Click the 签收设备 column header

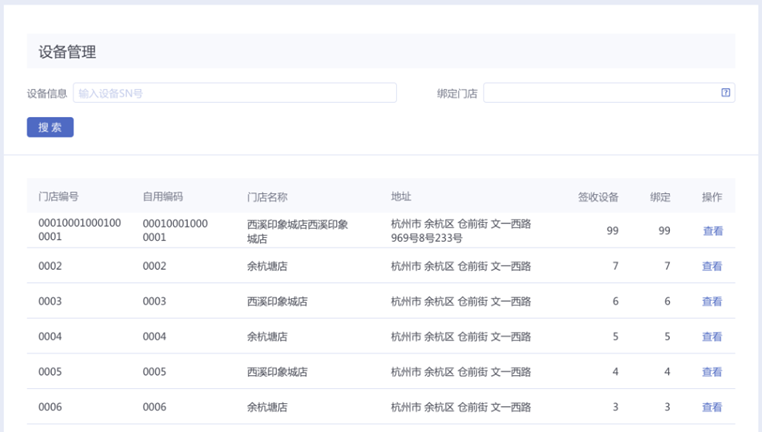point(598,197)
